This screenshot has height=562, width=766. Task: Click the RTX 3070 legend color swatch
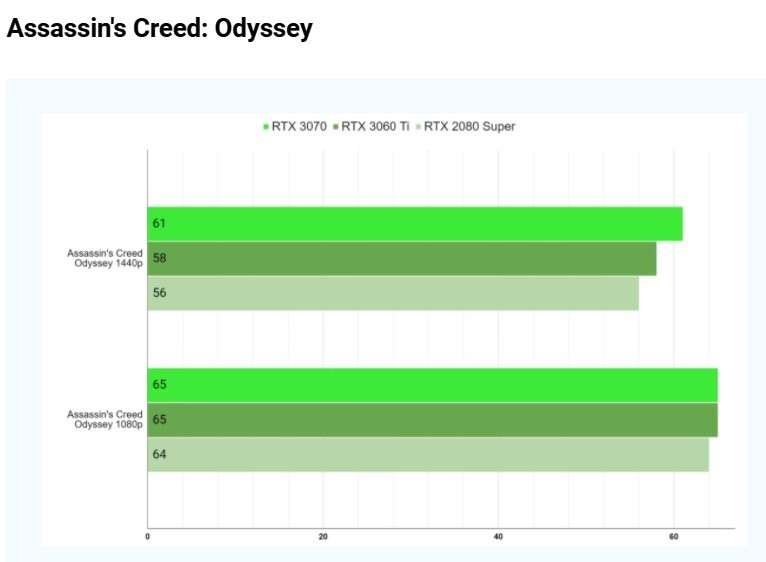click(266, 127)
